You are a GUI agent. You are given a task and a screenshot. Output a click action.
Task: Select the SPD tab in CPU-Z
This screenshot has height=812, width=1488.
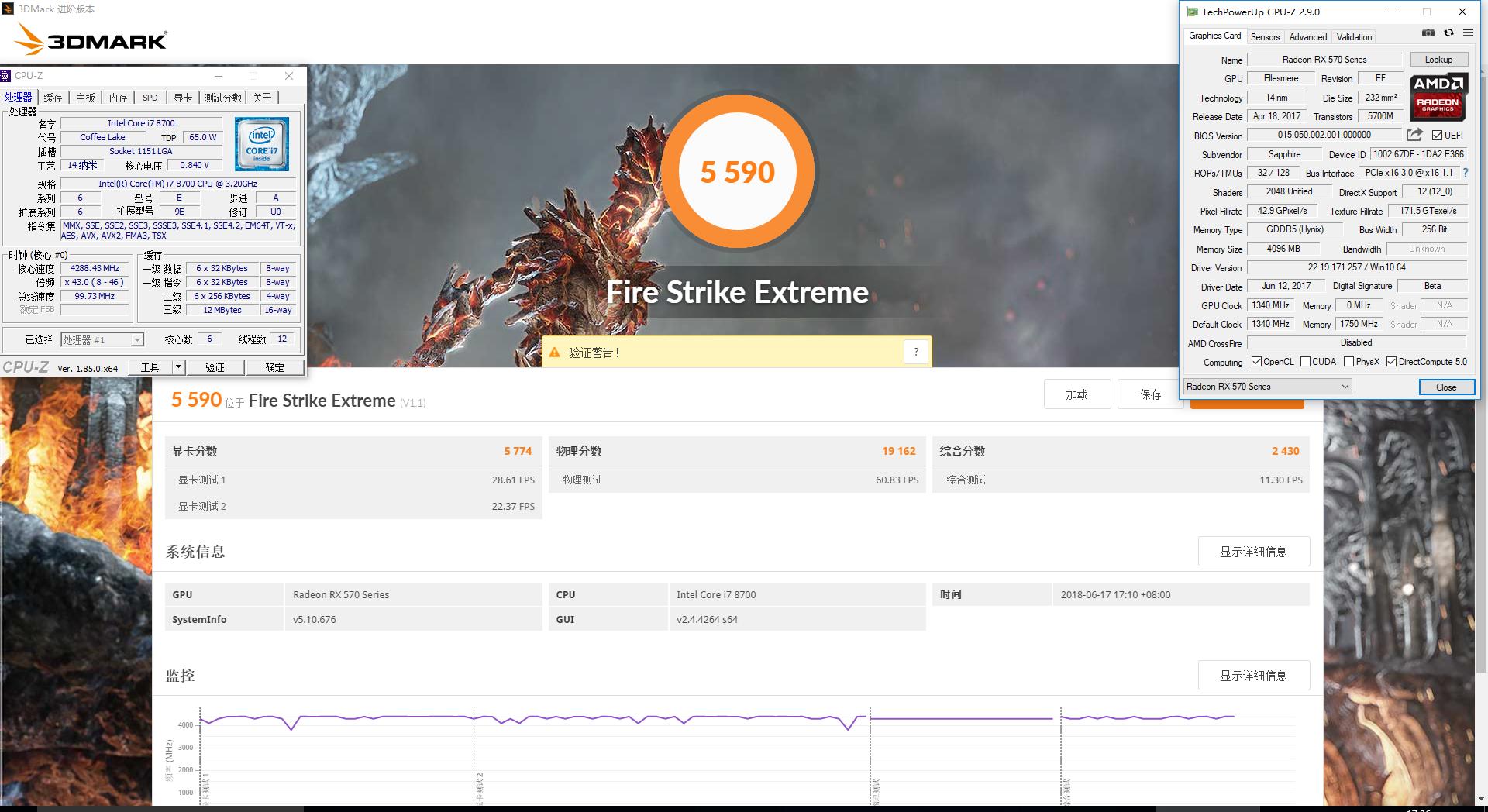click(x=150, y=98)
